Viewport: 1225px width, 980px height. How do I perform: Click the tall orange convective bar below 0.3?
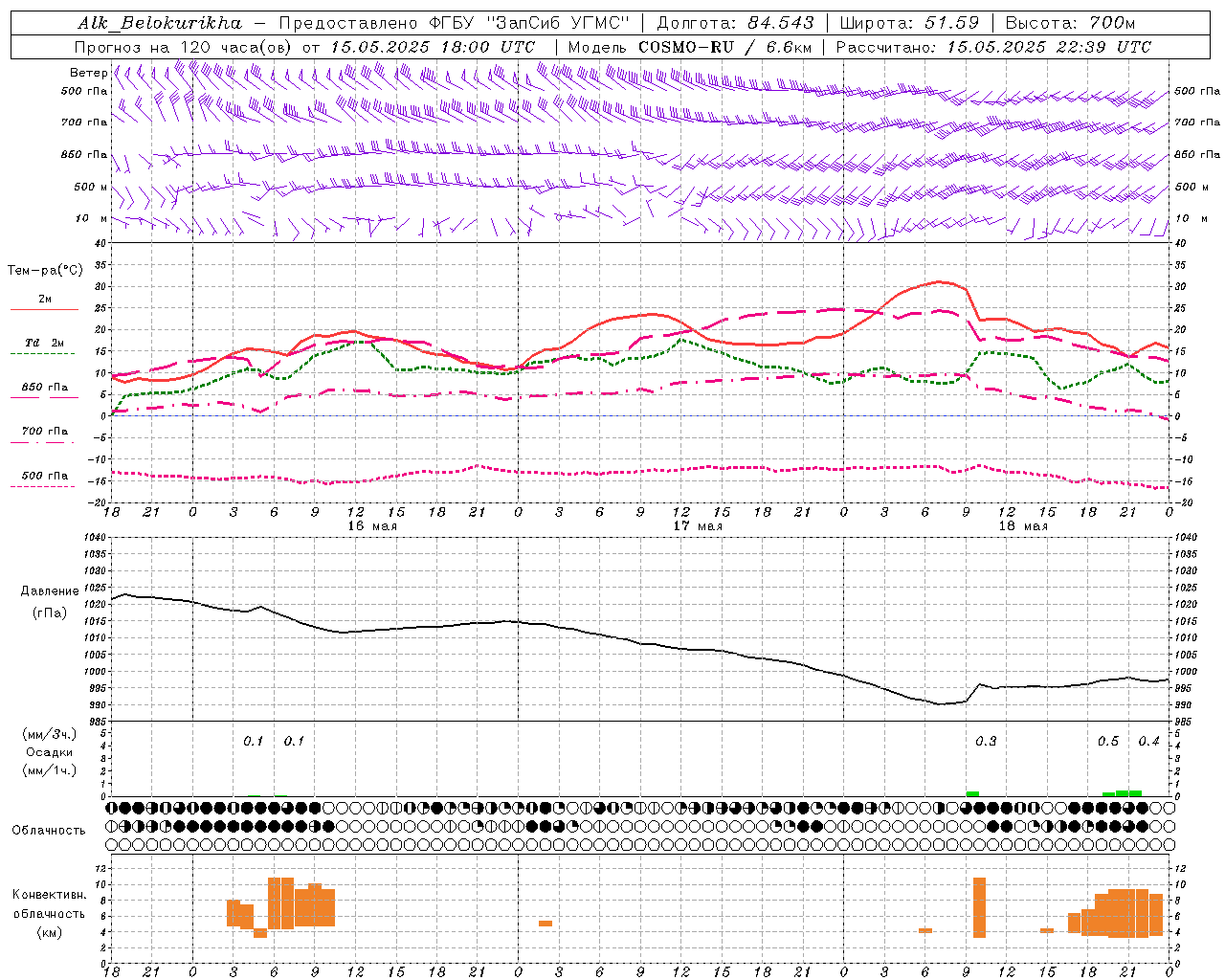coord(979,907)
